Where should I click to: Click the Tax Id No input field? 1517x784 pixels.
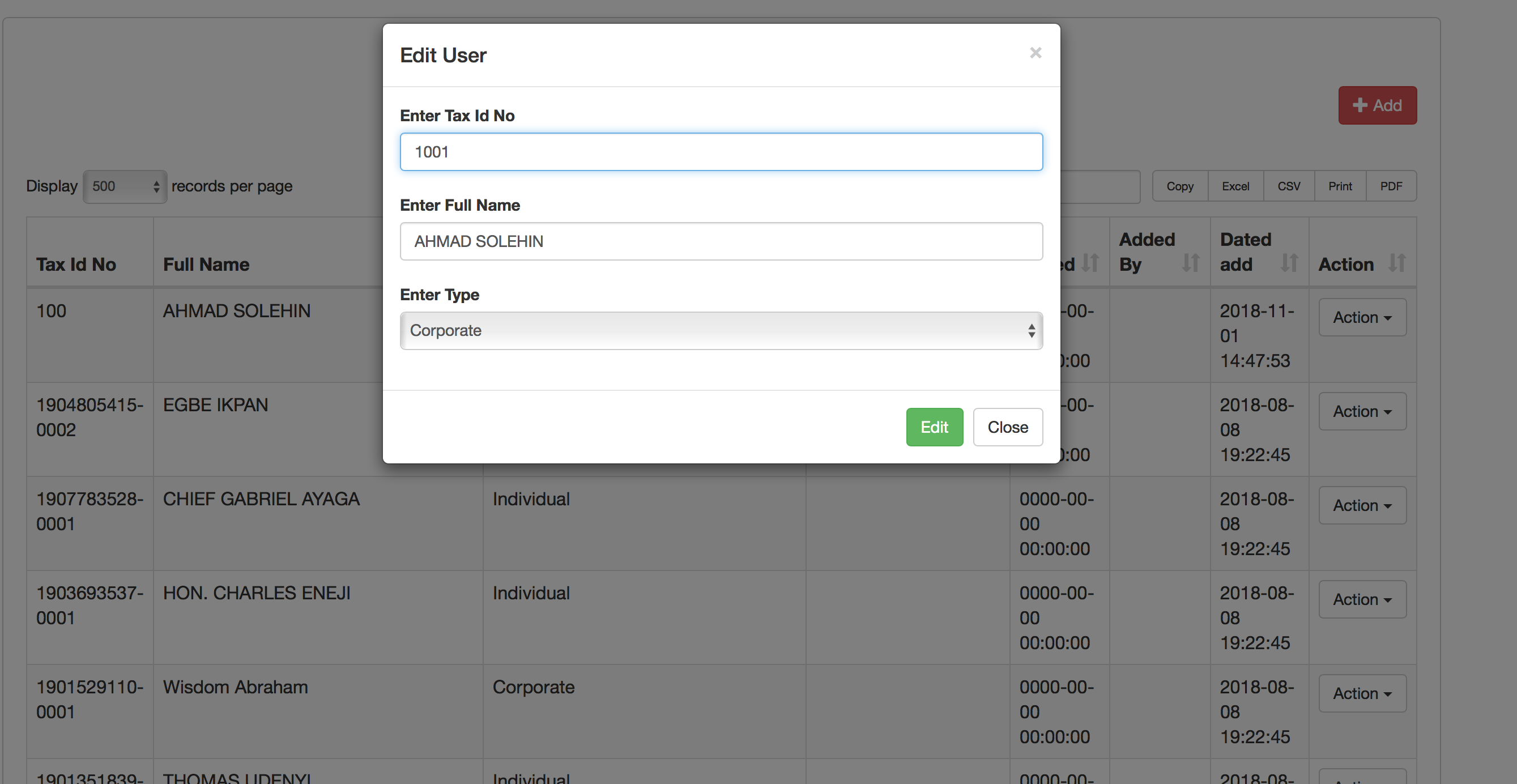coord(721,152)
